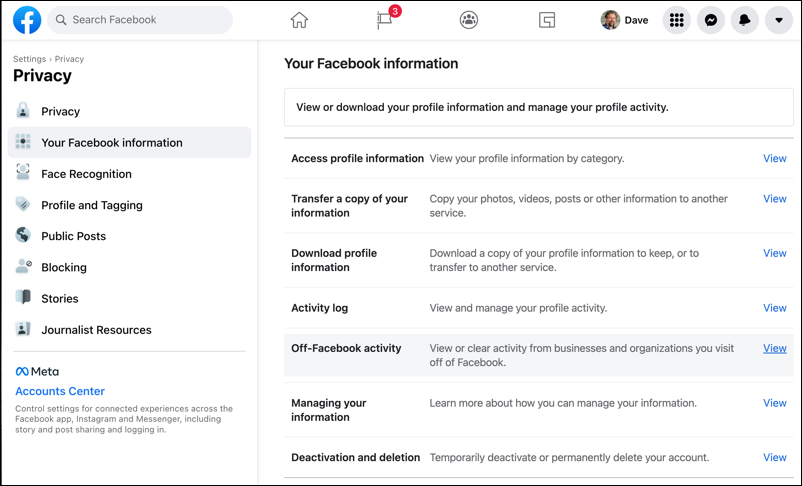
Task: Click the Face Recognition icon
Action: pyautogui.click(x=23, y=172)
